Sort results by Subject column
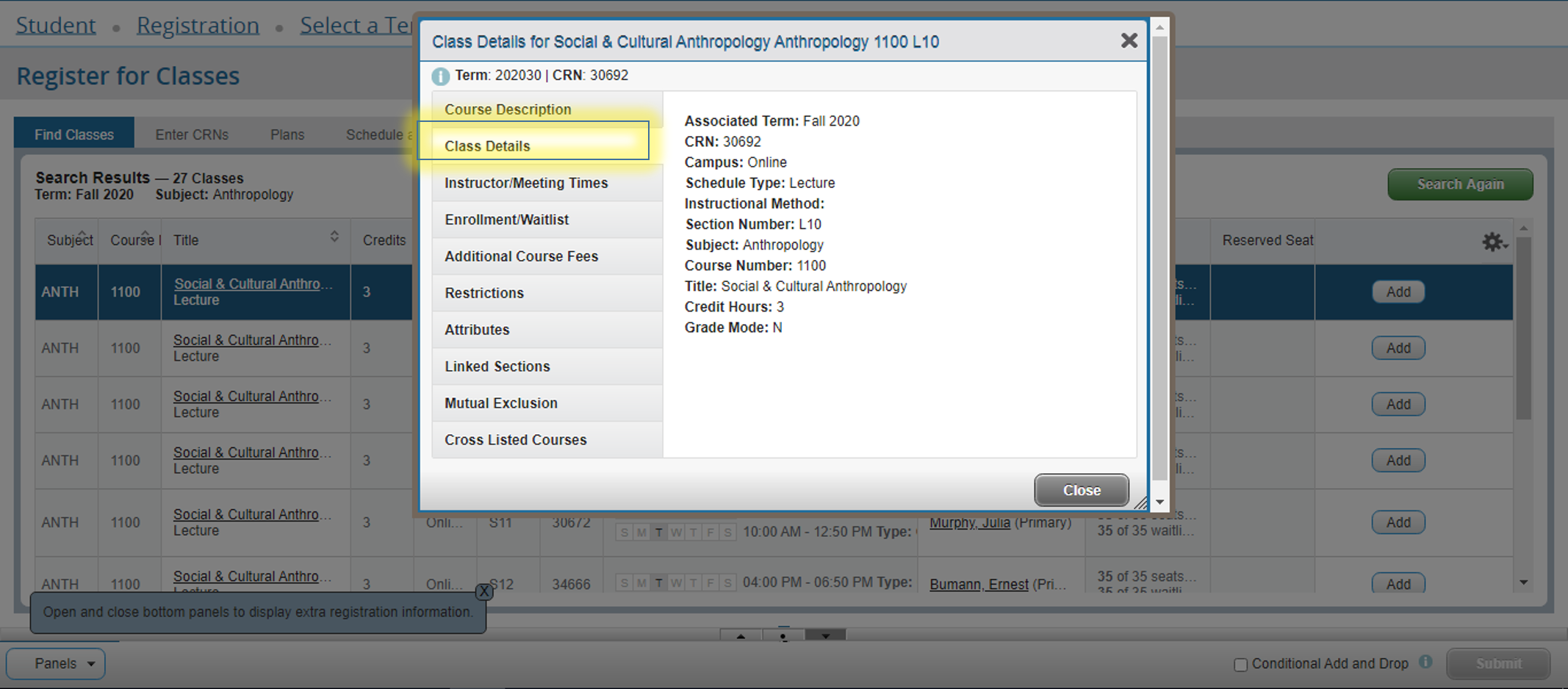The width and height of the screenshot is (1568, 689). 70,239
